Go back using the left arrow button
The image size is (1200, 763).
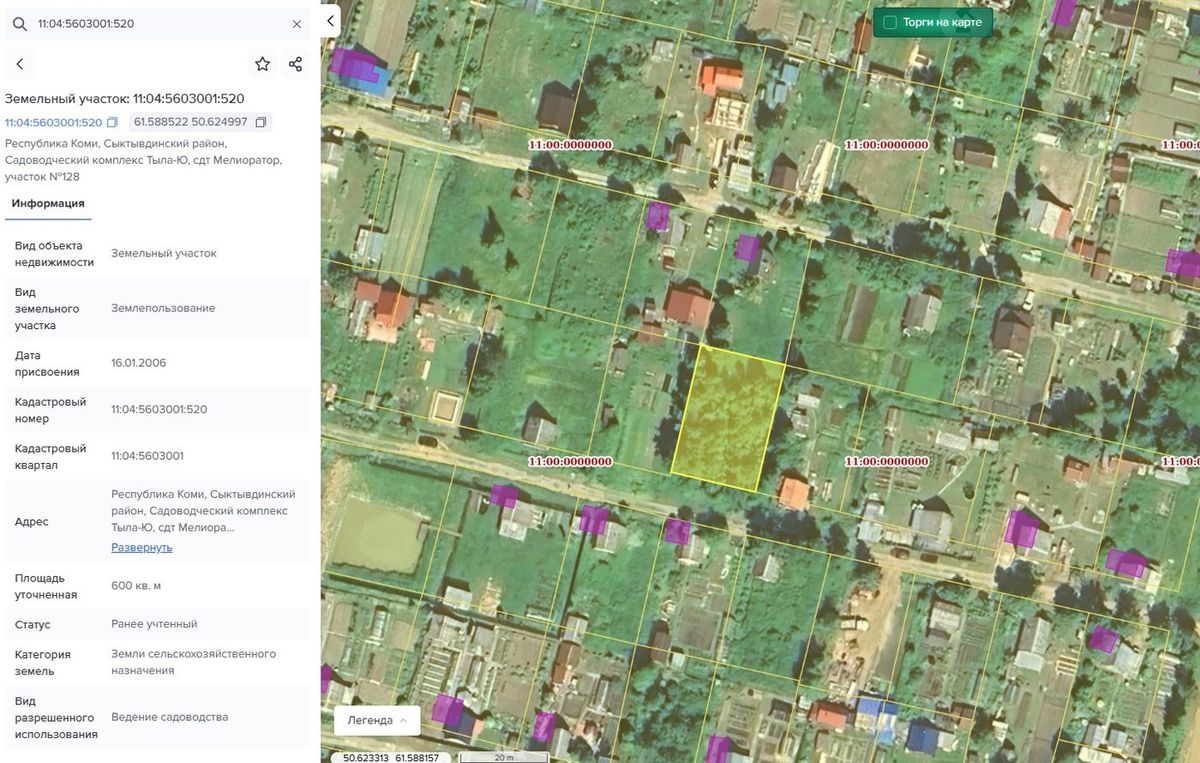pos(20,64)
